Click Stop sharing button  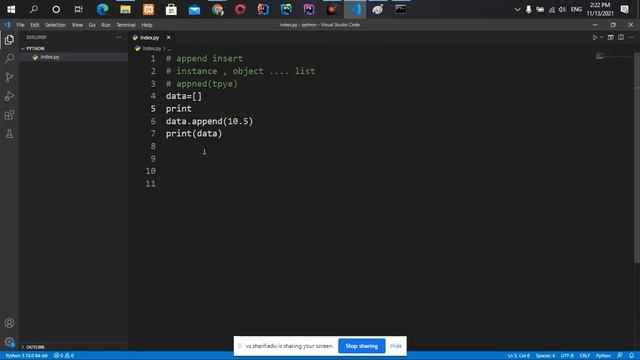pyautogui.click(x=362, y=346)
